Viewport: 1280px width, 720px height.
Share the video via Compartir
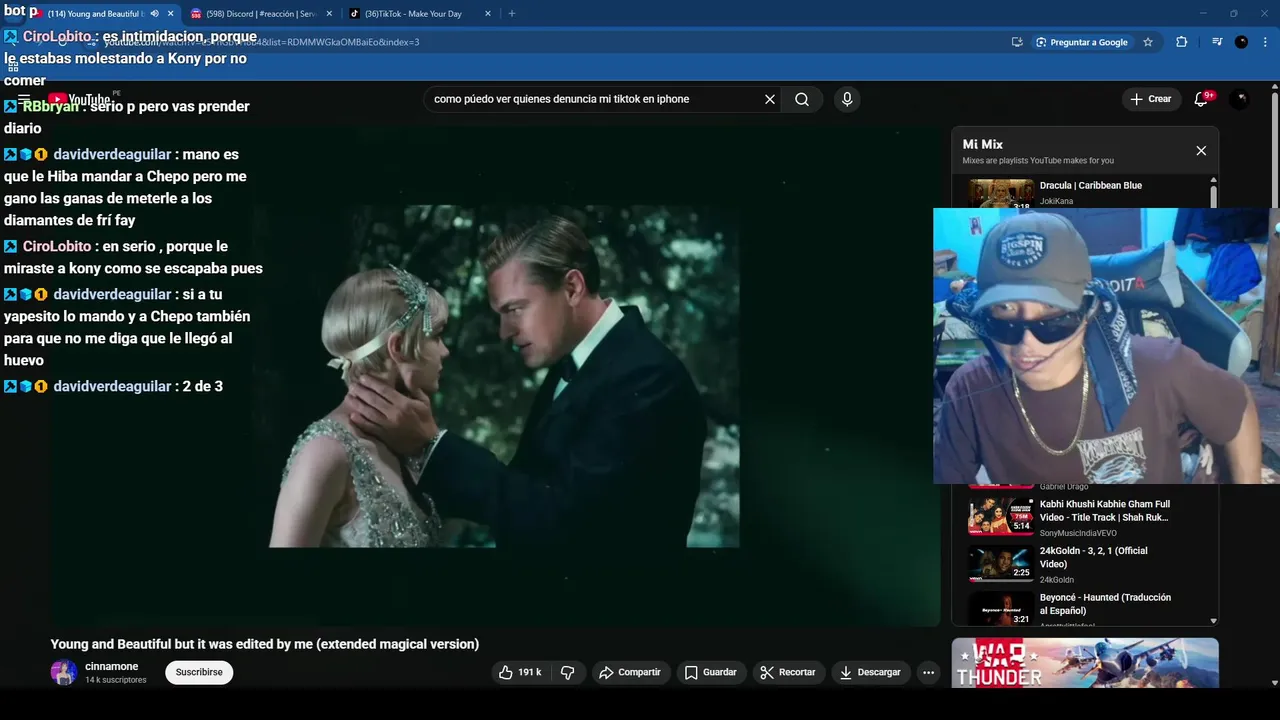[630, 672]
